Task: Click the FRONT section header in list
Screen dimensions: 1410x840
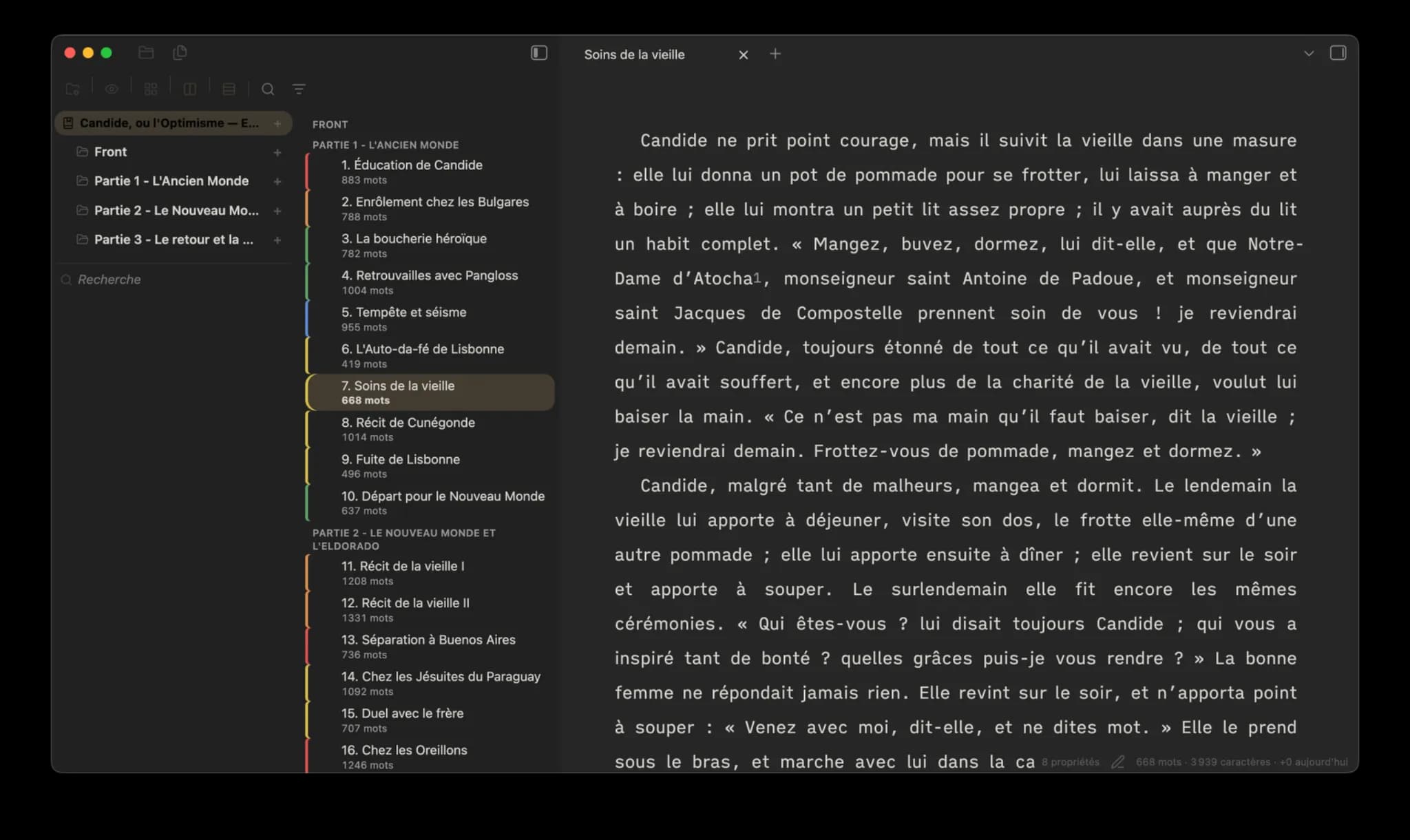Action: [330, 125]
